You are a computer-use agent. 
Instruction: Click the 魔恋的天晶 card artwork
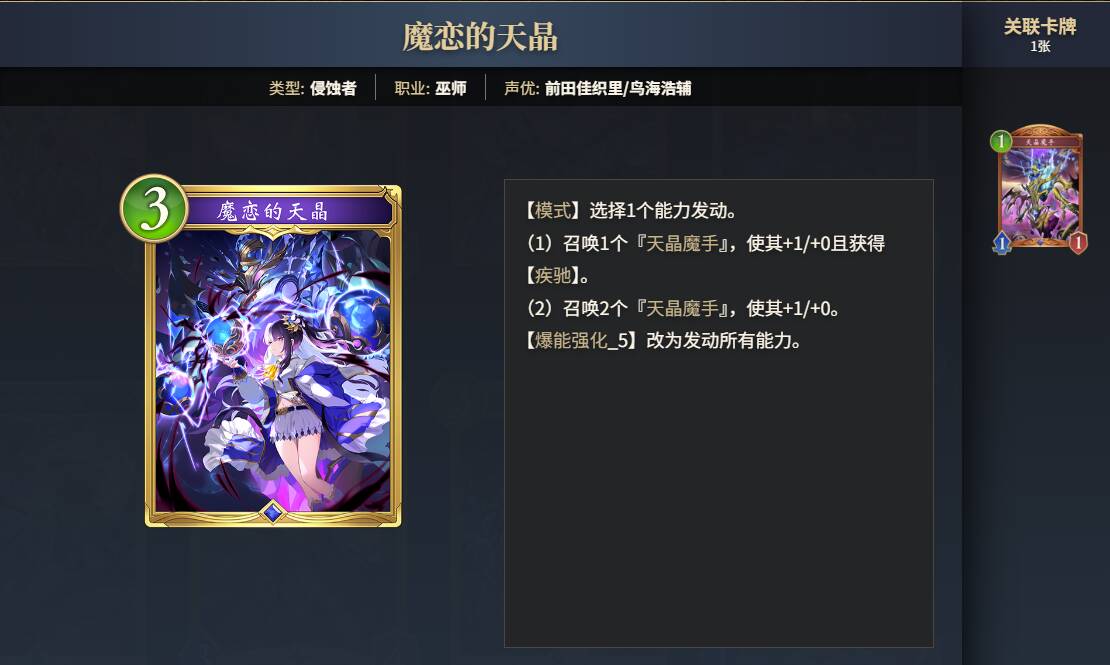click(x=273, y=372)
